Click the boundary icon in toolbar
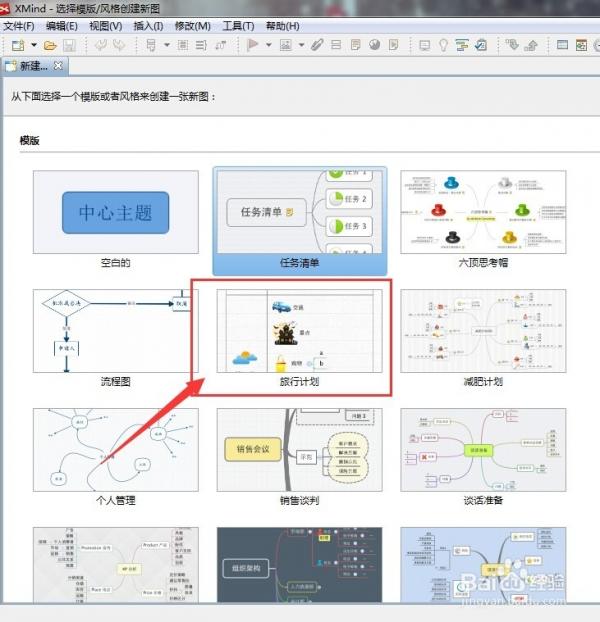Screen dimensions: 600x622 click(183, 45)
